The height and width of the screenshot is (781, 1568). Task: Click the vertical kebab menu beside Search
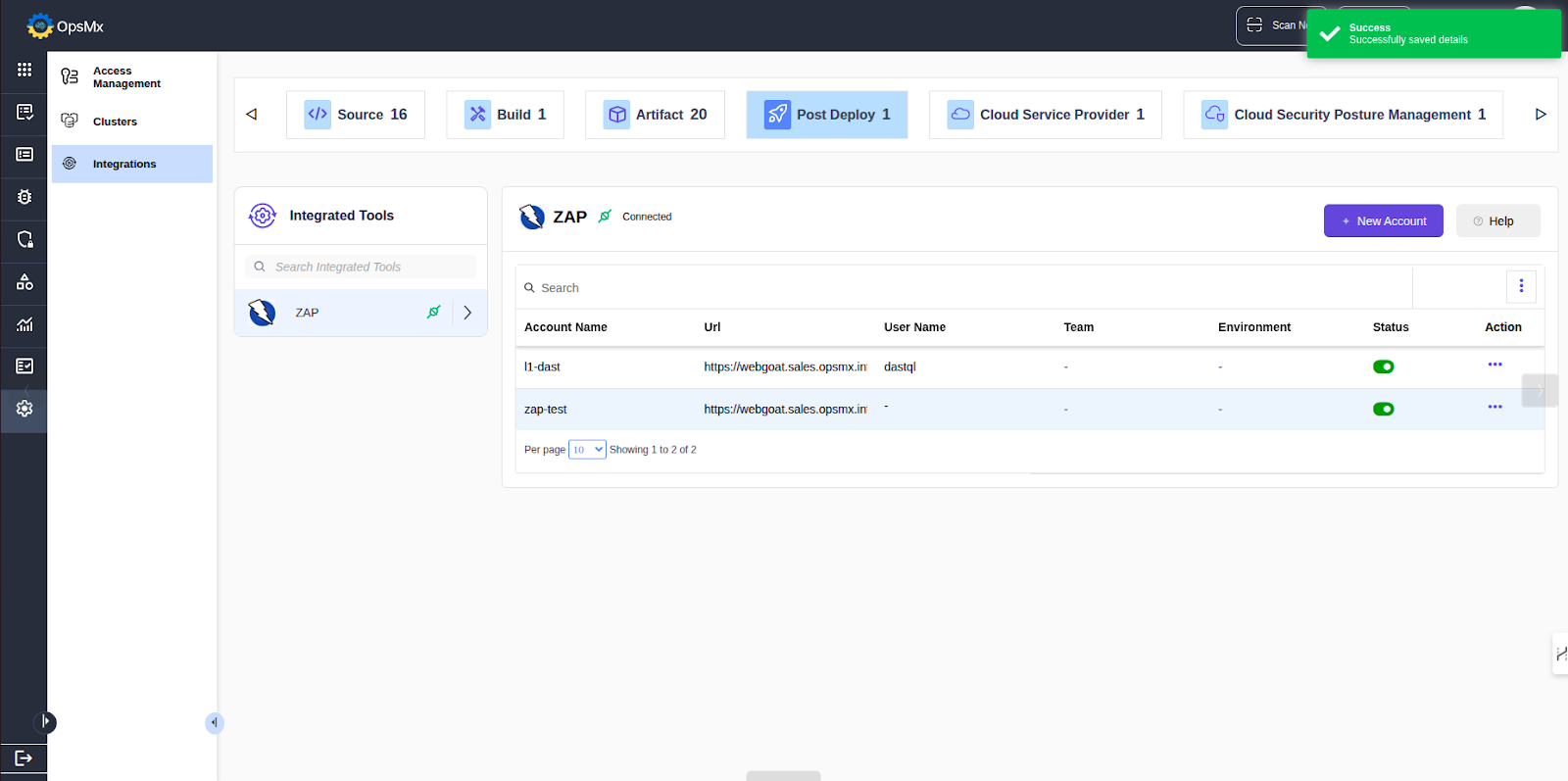coord(1521,286)
